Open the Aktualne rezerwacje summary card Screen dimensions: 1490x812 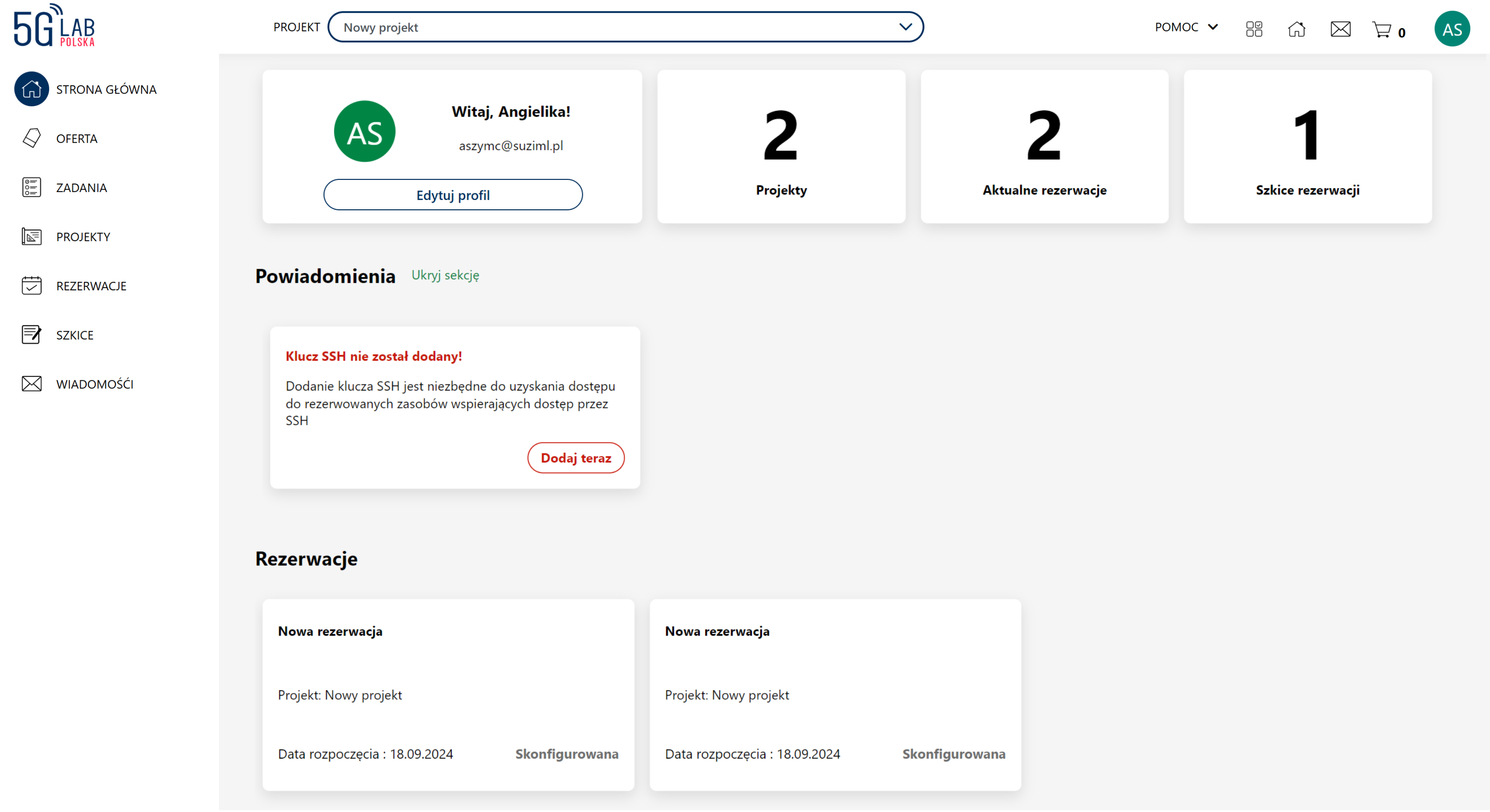[1044, 147]
